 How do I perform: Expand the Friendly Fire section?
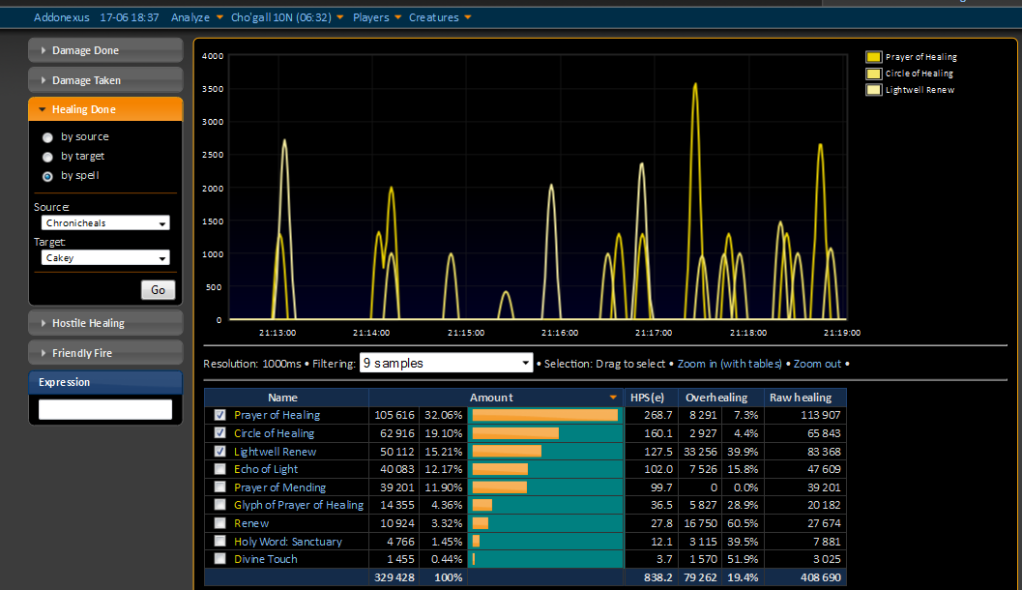click(x=105, y=353)
